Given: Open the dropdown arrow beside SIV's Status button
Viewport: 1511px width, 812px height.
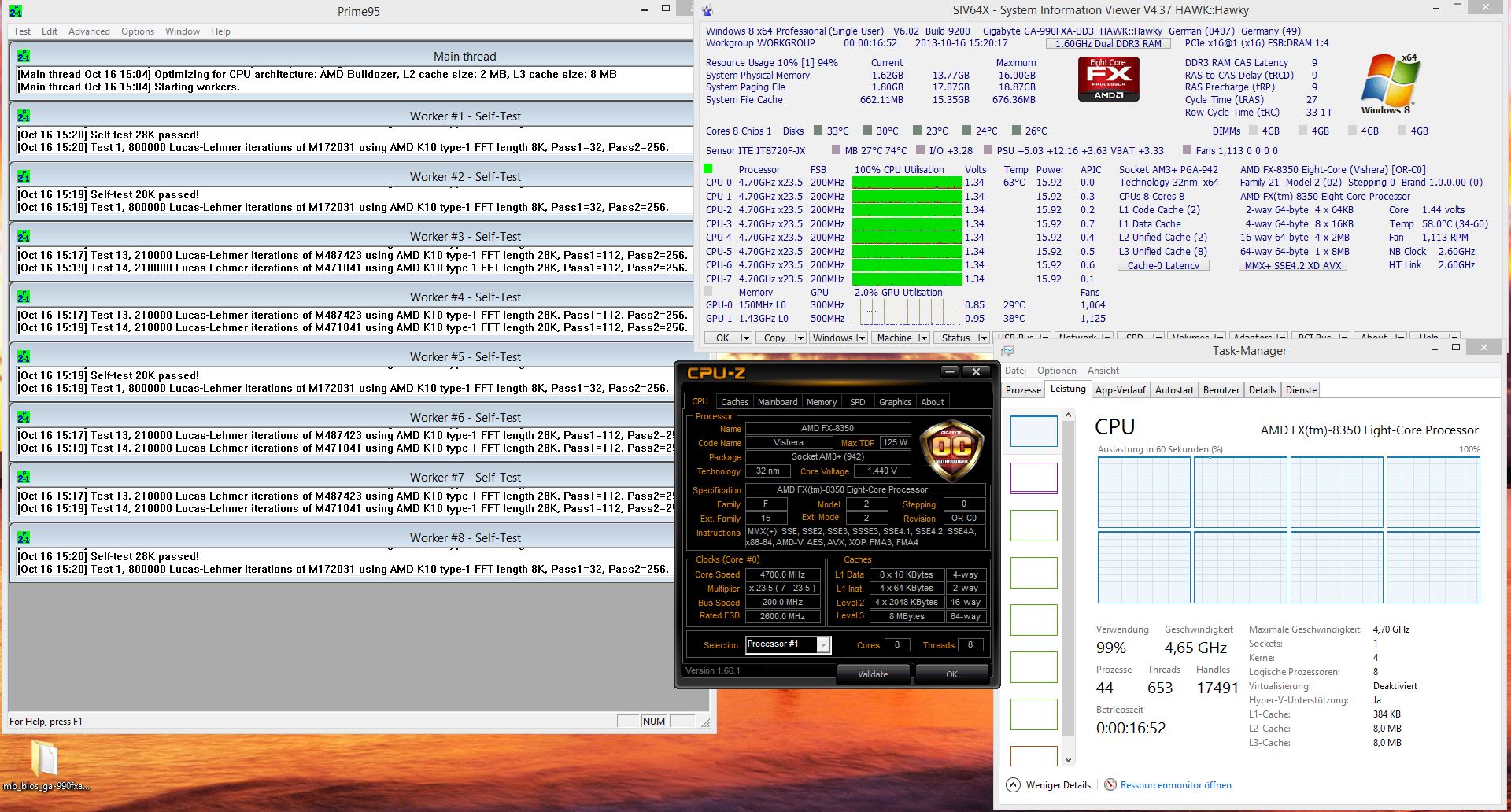Looking at the screenshot, I should pos(983,338).
